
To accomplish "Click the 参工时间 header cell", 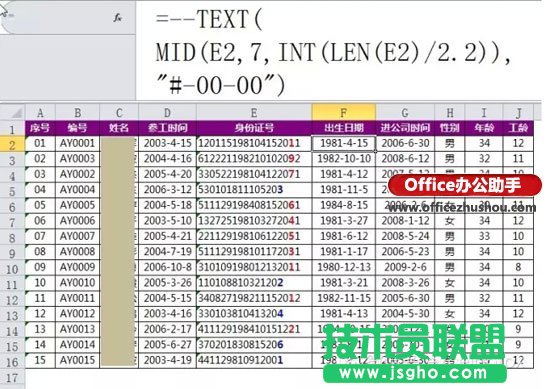I will [167, 128].
